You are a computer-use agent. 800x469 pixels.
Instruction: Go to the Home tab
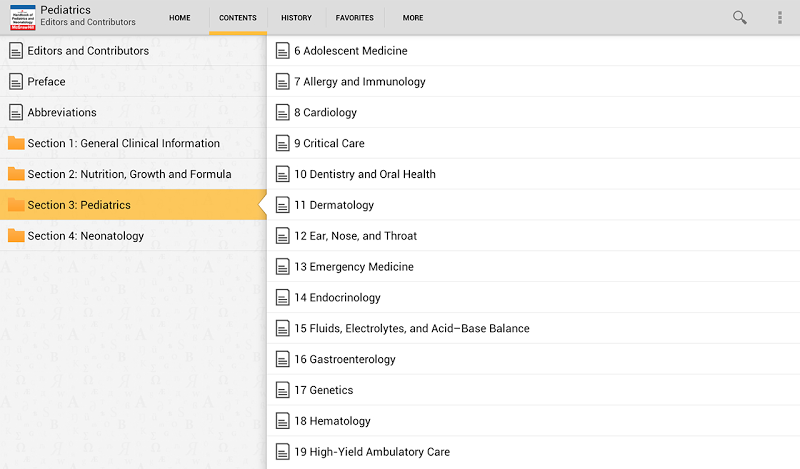(x=180, y=18)
